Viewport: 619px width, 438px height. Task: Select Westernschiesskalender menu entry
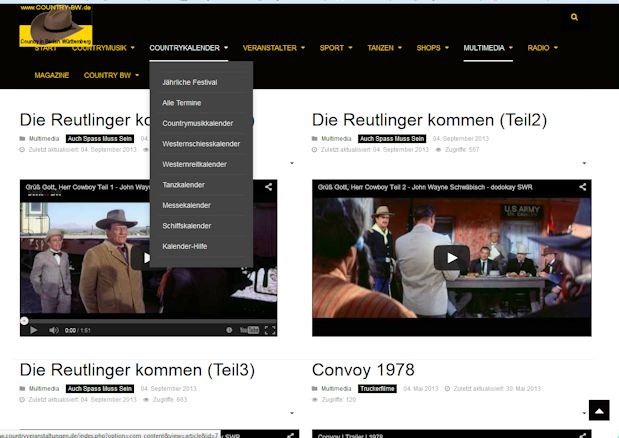coord(201,144)
